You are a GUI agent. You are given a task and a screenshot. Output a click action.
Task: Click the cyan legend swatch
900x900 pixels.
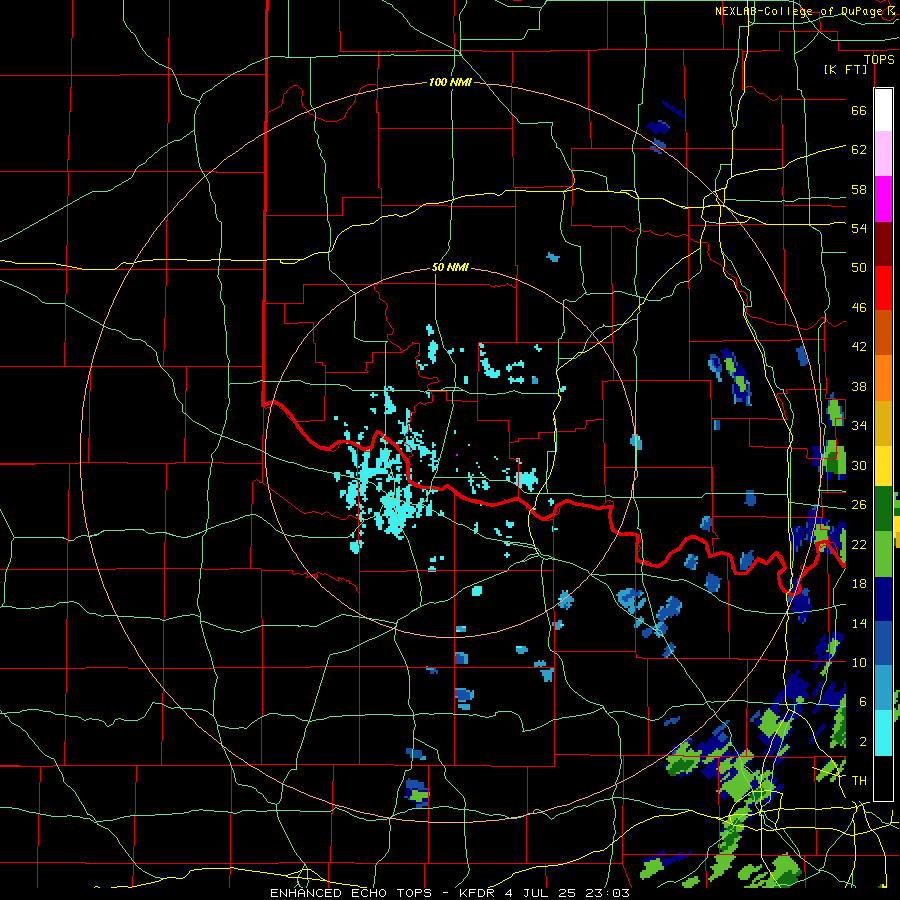(x=883, y=733)
